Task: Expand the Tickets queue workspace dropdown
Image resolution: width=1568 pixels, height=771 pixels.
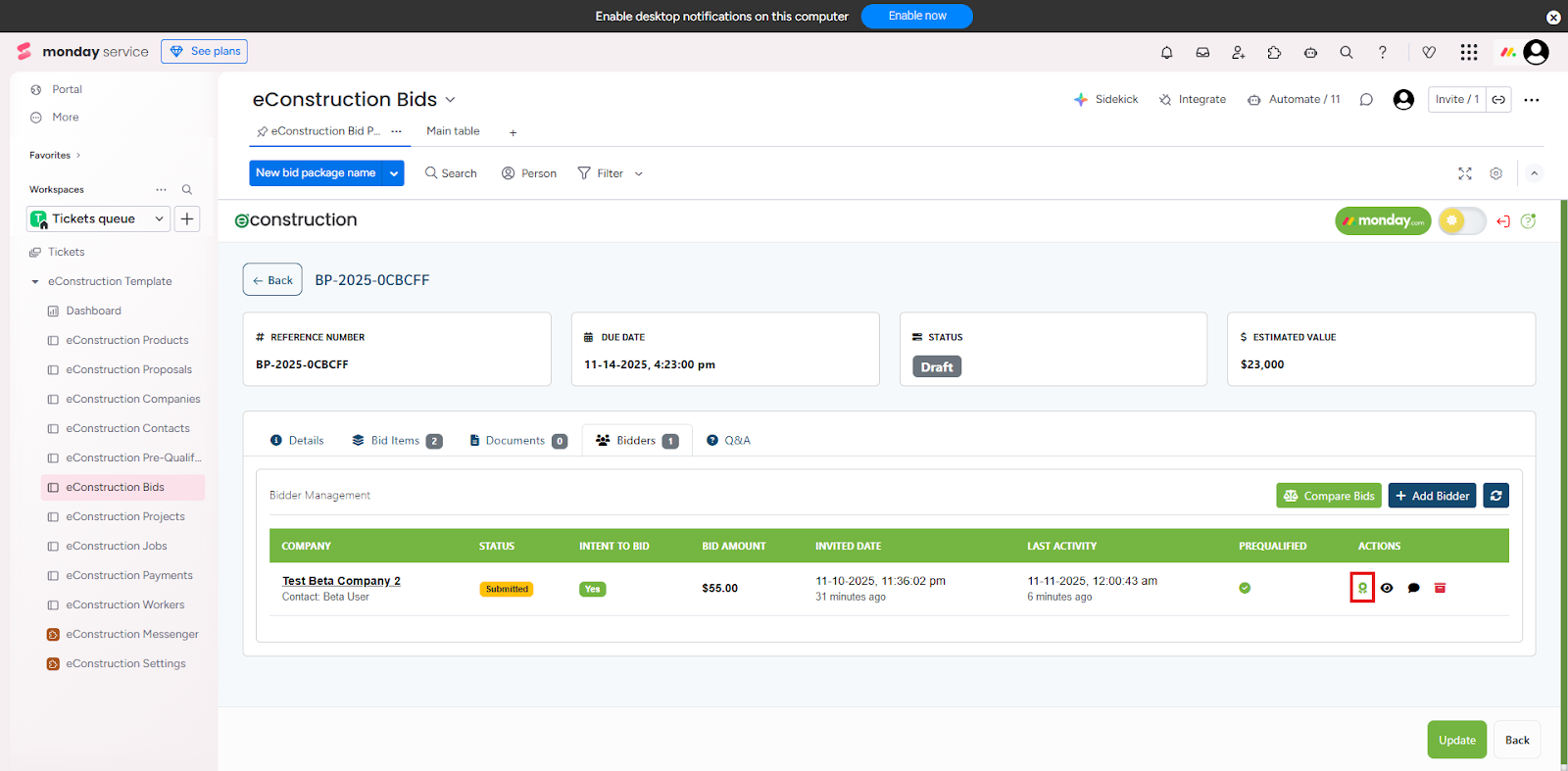Action: (159, 219)
